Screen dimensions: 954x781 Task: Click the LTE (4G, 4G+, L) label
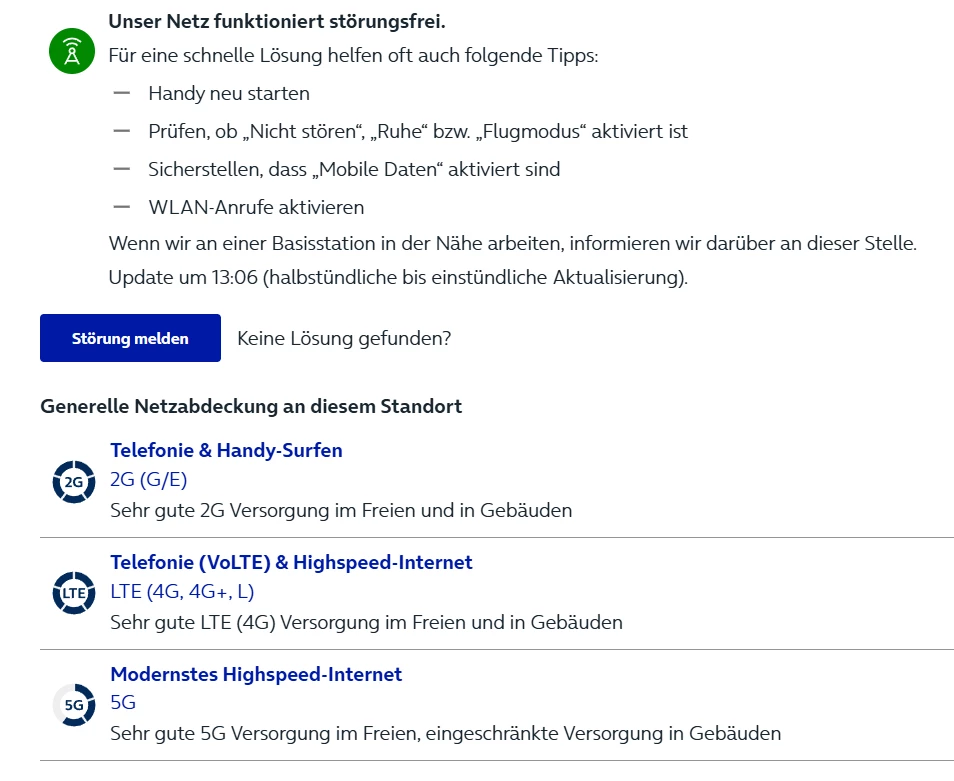[182, 592]
